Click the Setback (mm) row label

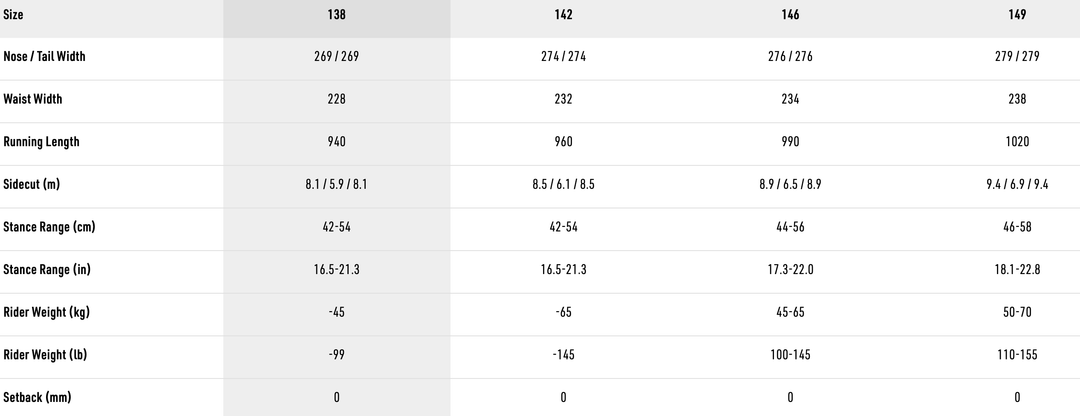click(x=37, y=398)
